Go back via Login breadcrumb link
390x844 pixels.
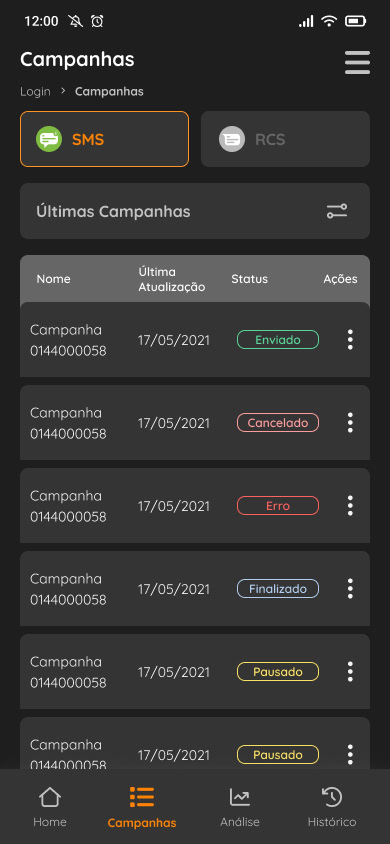tap(35, 92)
